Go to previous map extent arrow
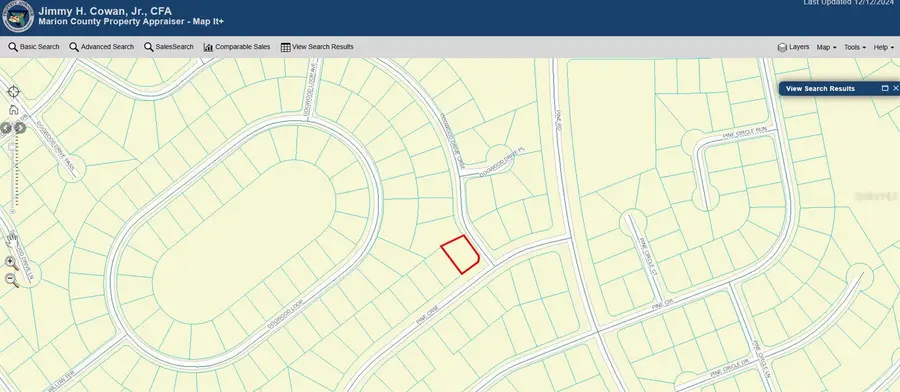This screenshot has height=392, width=900. click(6, 128)
